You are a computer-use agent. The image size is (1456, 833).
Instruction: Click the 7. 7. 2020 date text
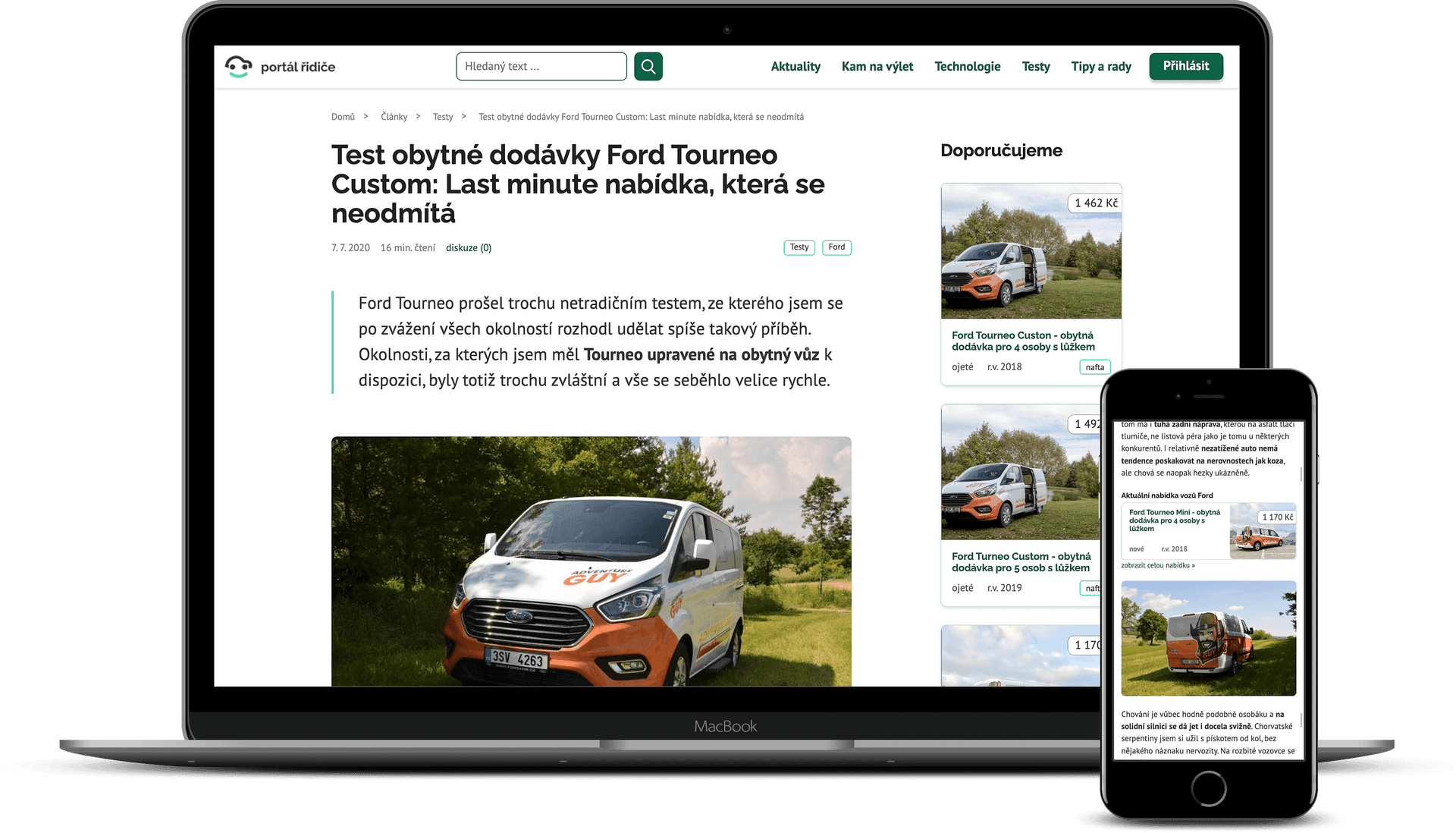point(350,248)
